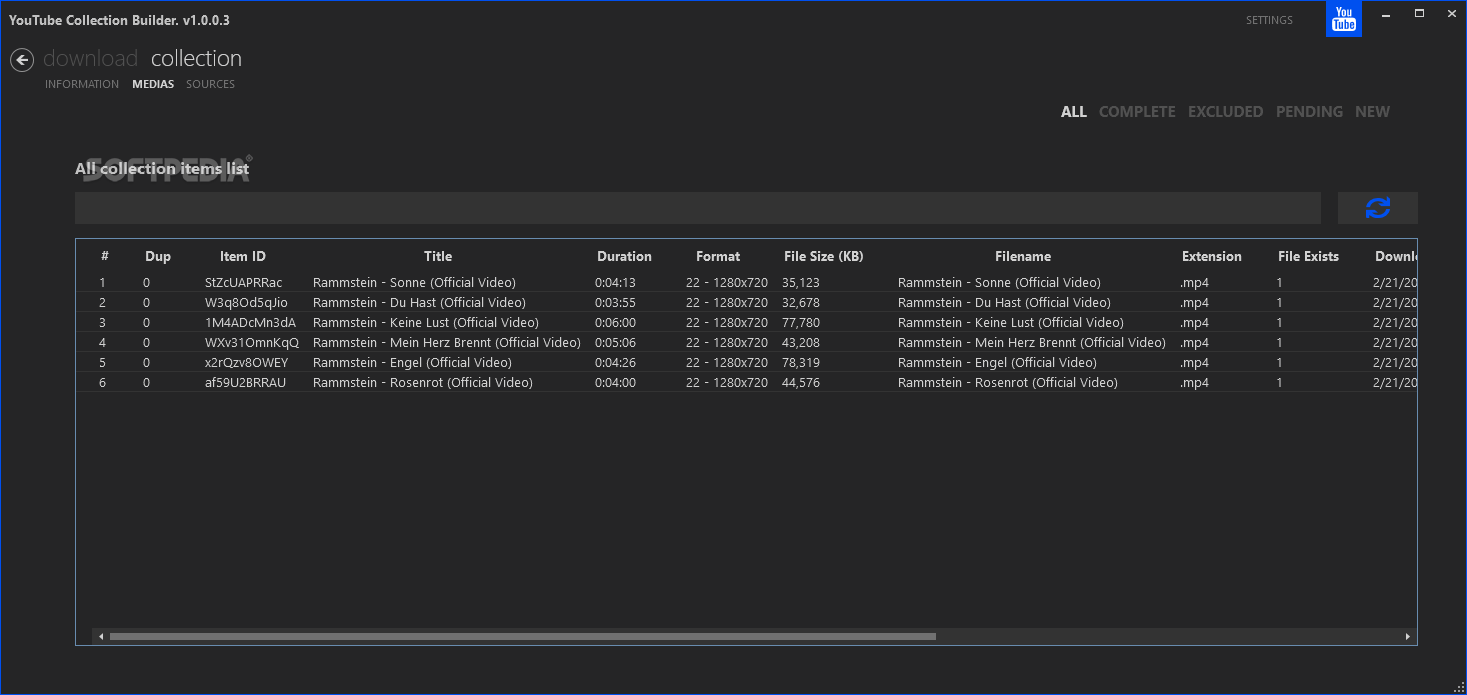Click the horizontal scrollbar thumb
The image size is (1467, 695).
click(522, 636)
